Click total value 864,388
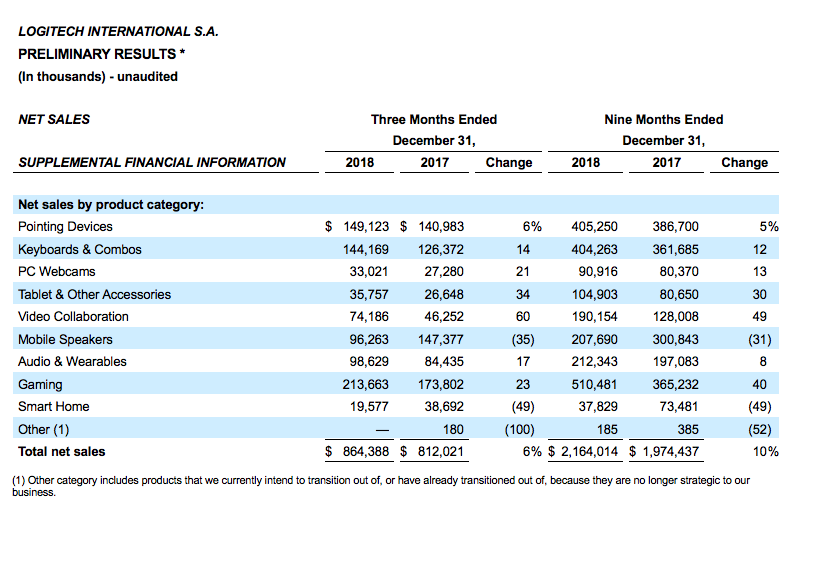The height and width of the screenshot is (563, 824). [366, 452]
